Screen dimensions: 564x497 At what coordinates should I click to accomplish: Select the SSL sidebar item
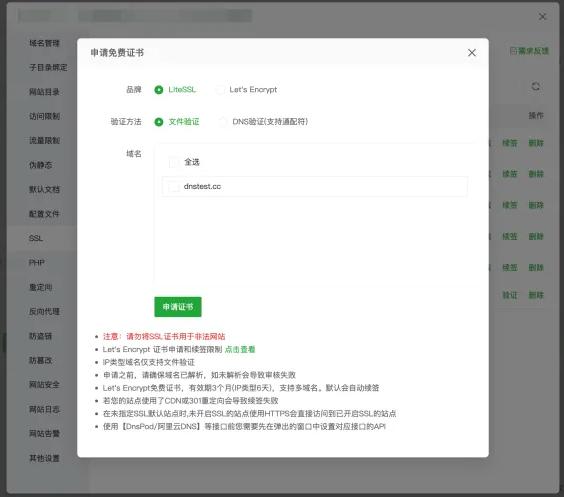point(36,238)
